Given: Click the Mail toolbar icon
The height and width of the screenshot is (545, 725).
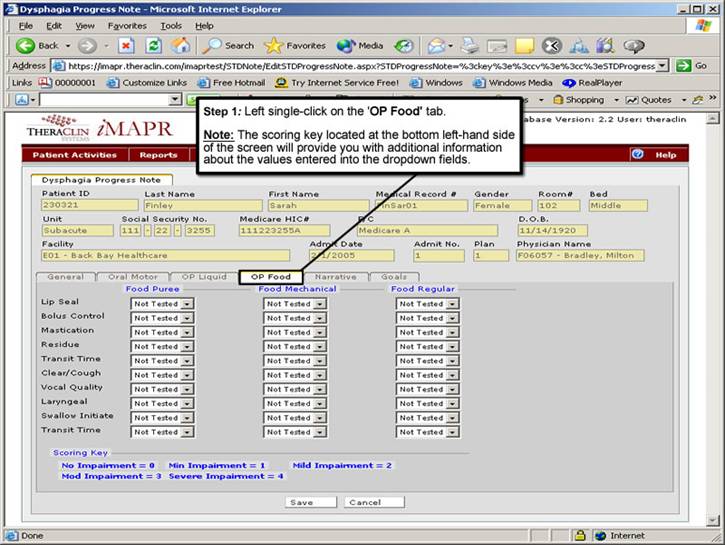Looking at the screenshot, I should (437, 46).
